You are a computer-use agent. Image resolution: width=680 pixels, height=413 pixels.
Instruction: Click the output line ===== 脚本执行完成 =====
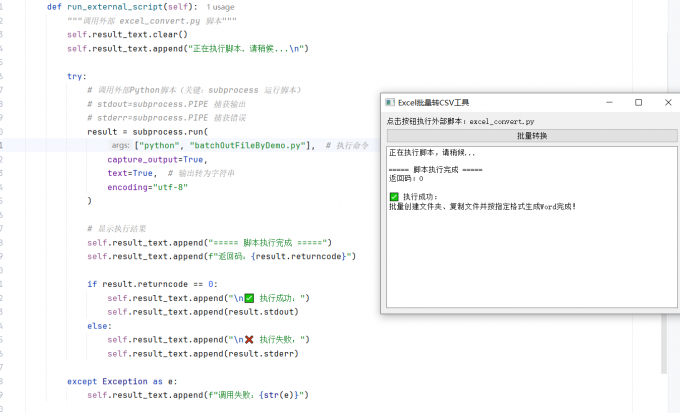(435, 170)
